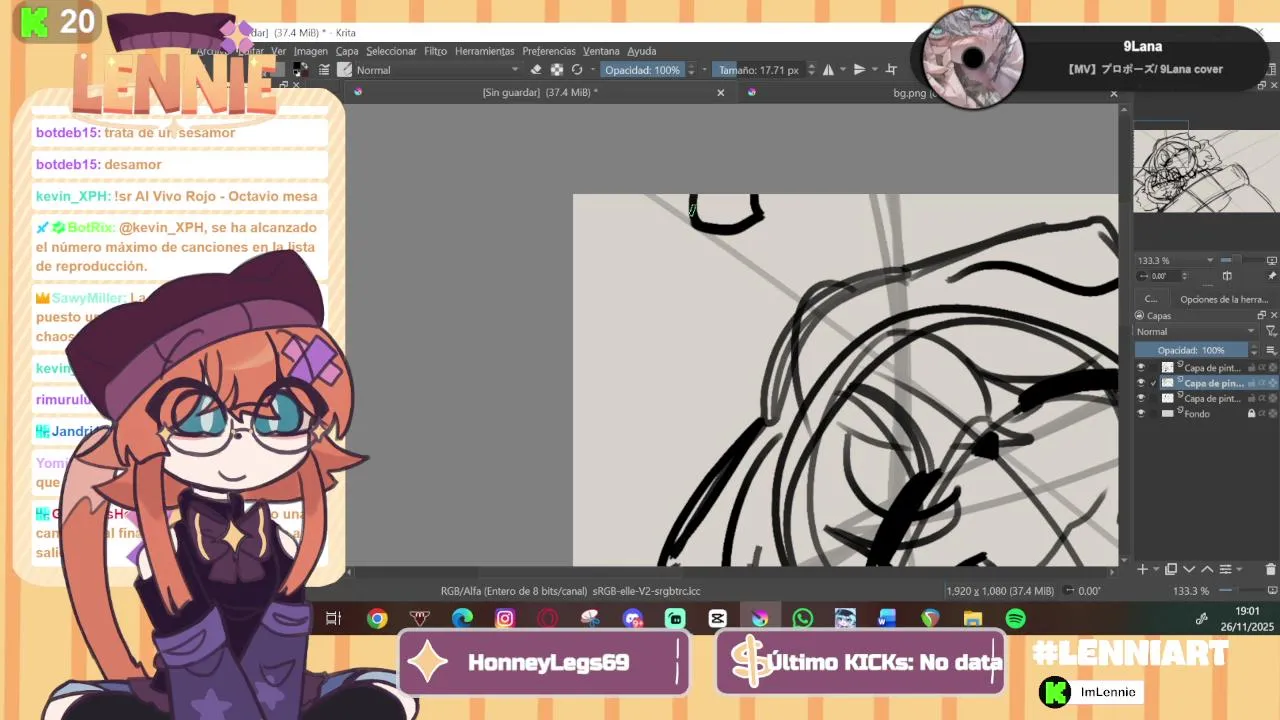Move layer down arrow icon
The height and width of the screenshot is (720, 1280).
1189,569
